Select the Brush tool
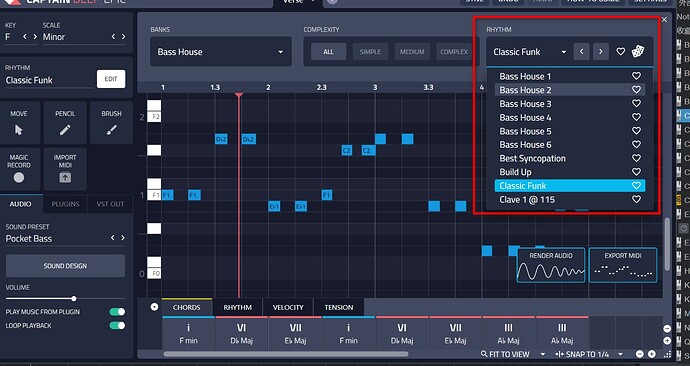This screenshot has height=366, width=690. point(111,123)
